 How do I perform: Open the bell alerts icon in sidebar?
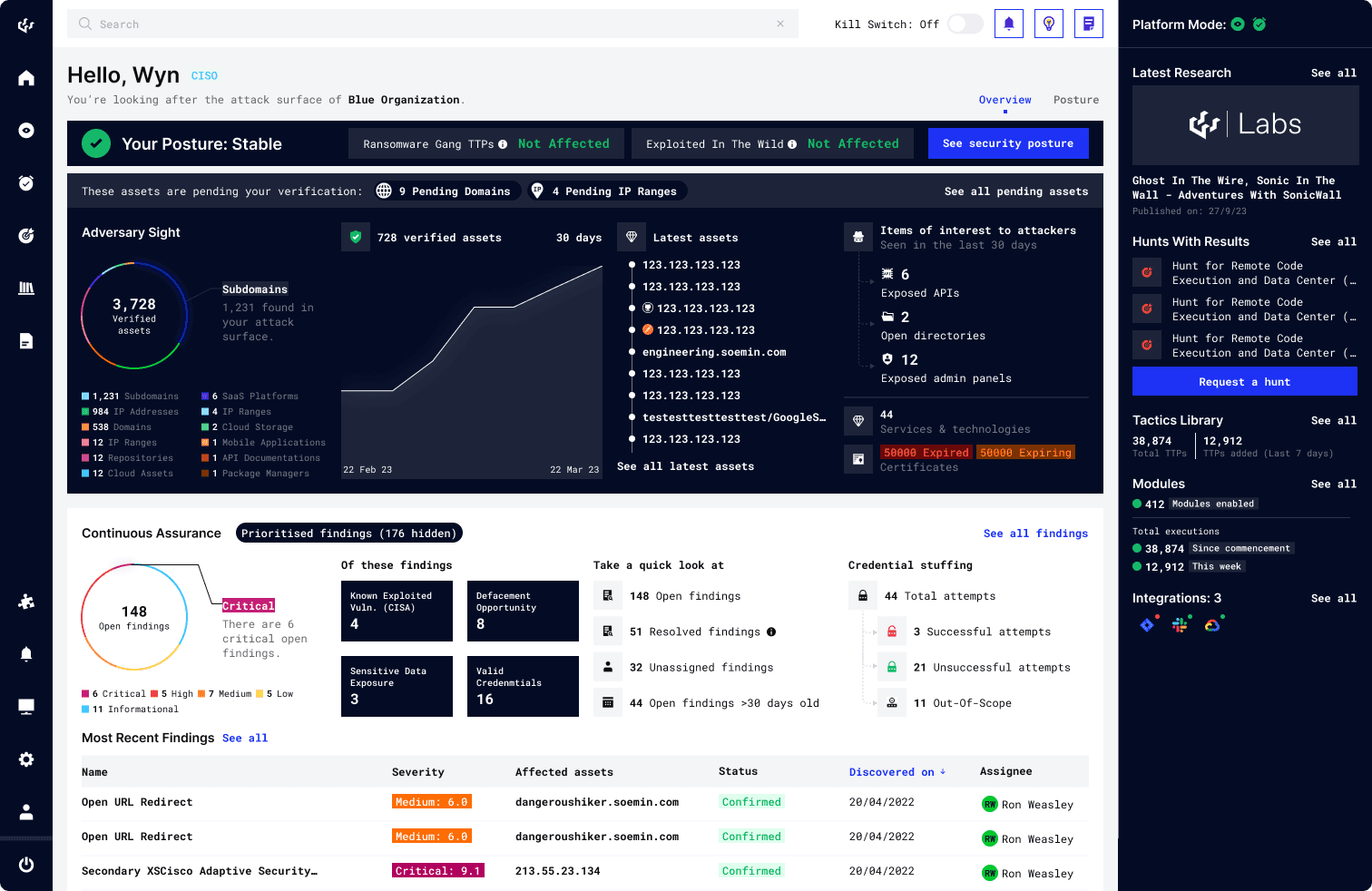tap(26, 654)
